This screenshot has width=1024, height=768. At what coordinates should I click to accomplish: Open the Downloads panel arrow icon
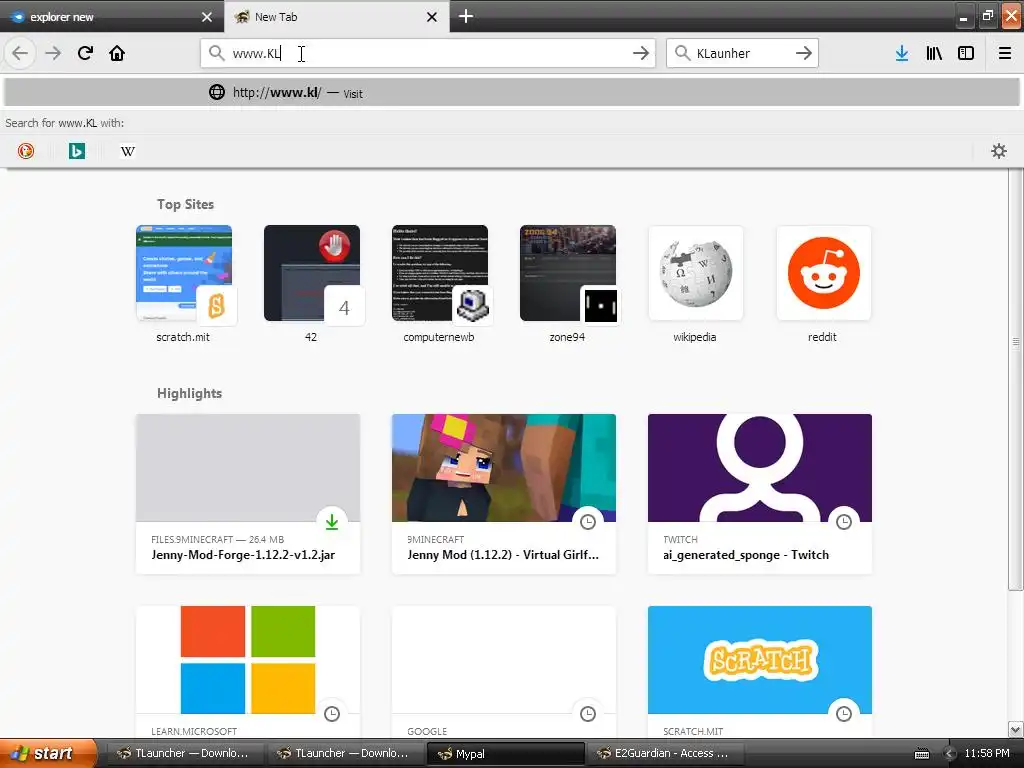click(902, 53)
